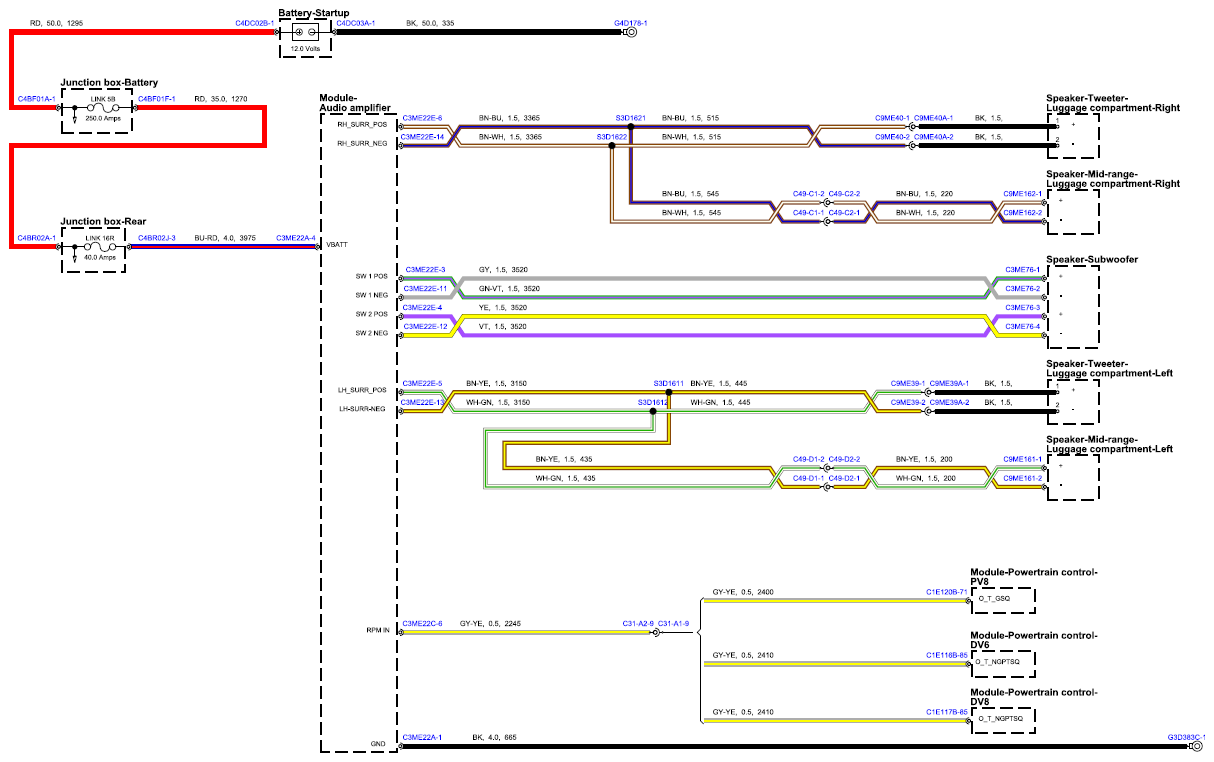This screenshot has height=762, width=1214.
Task: Open splice reference S3D1611
Action: (669, 383)
